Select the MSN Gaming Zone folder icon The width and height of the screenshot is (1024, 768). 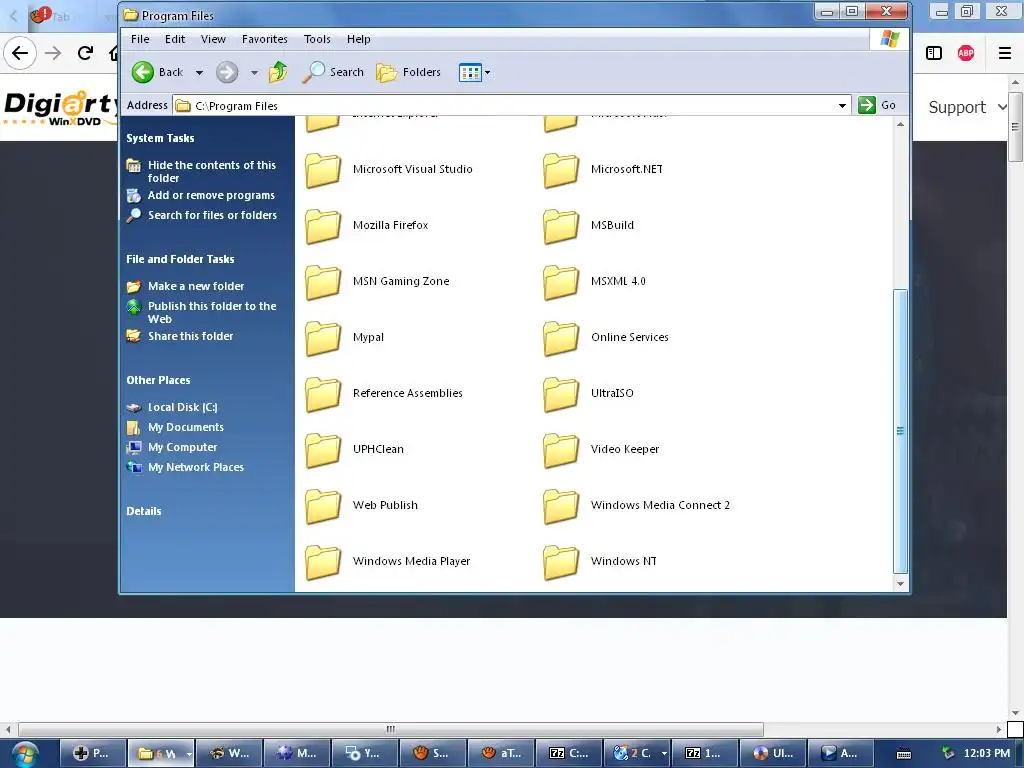(323, 282)
